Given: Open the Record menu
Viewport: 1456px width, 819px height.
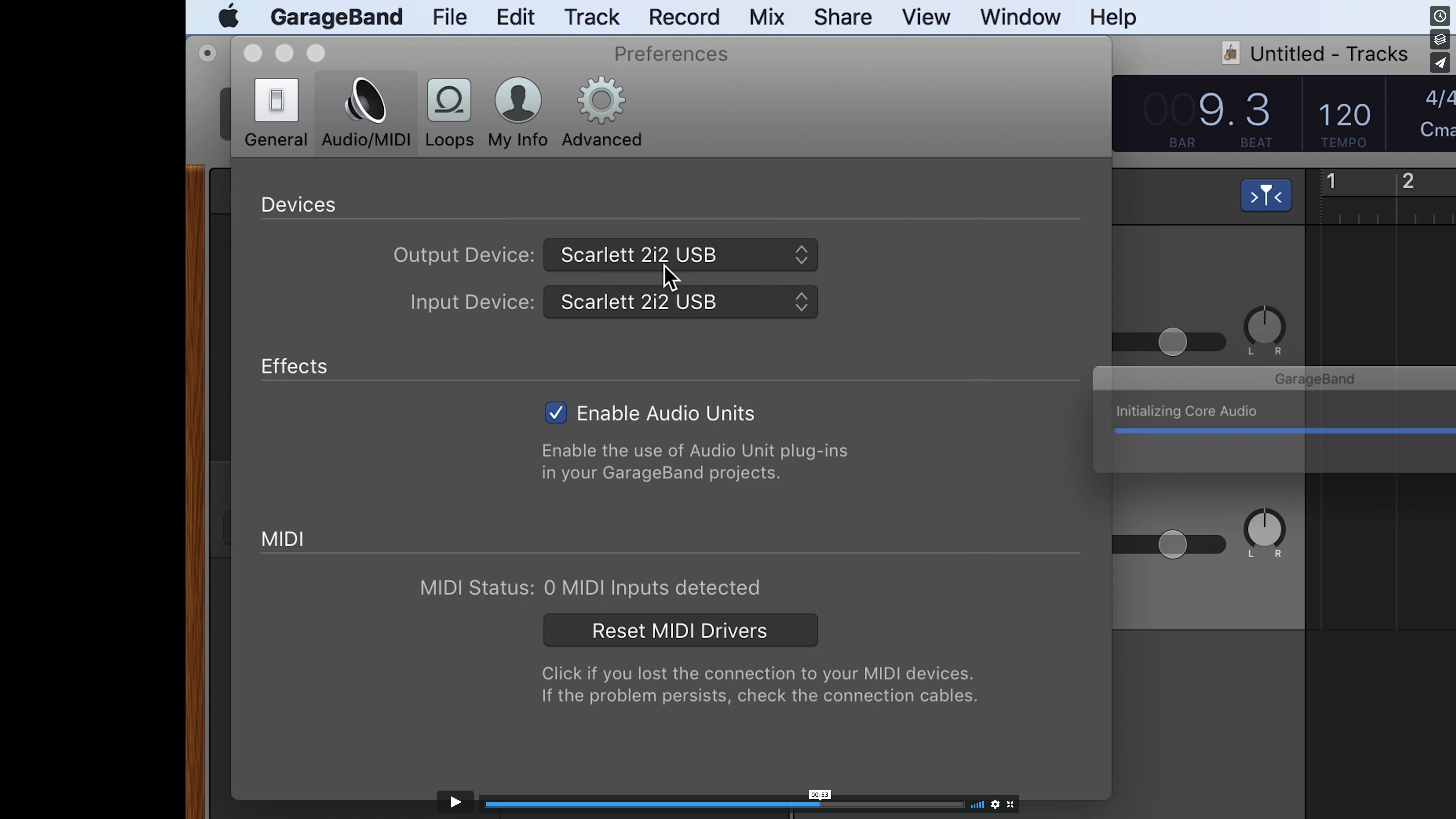Looking at the screenshot, I should tap(684, 17).
